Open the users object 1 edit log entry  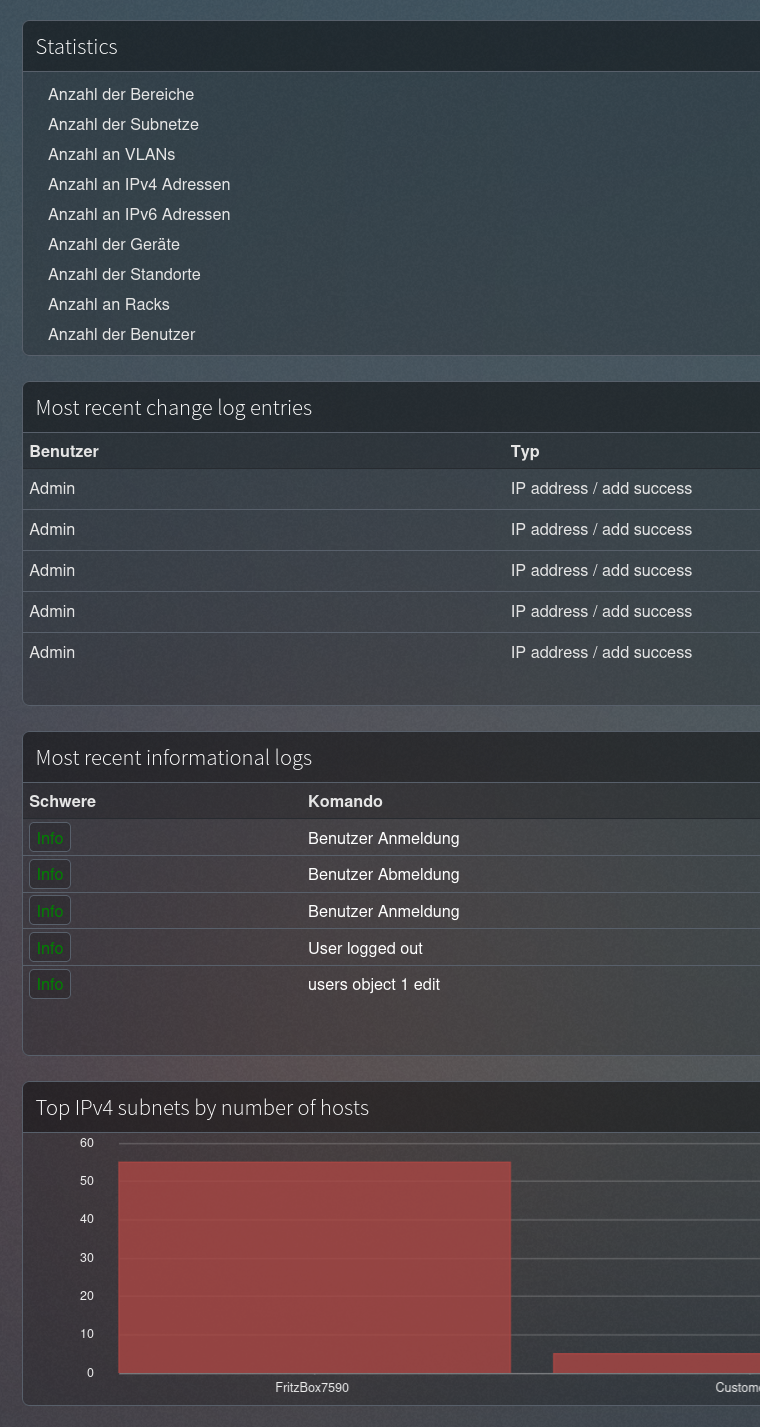point(374,985)
